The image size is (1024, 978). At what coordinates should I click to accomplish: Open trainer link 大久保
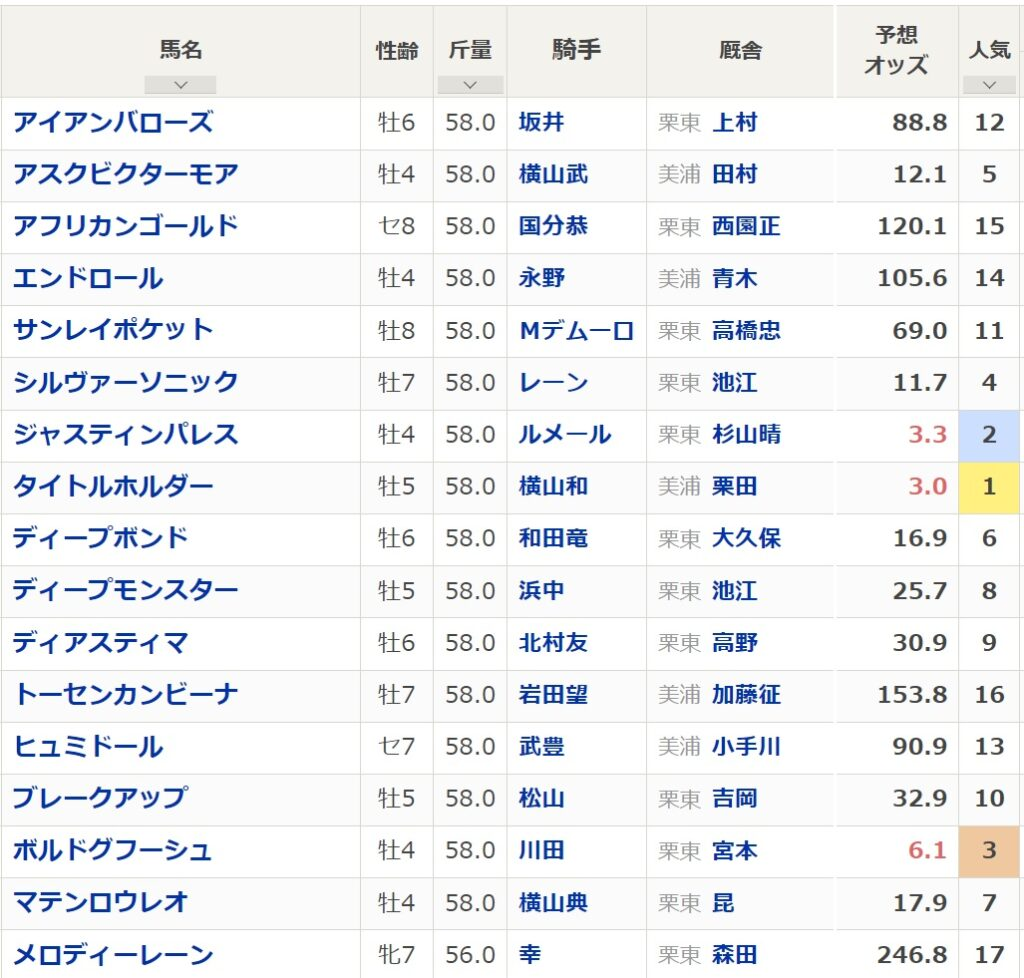click(746, 539)
